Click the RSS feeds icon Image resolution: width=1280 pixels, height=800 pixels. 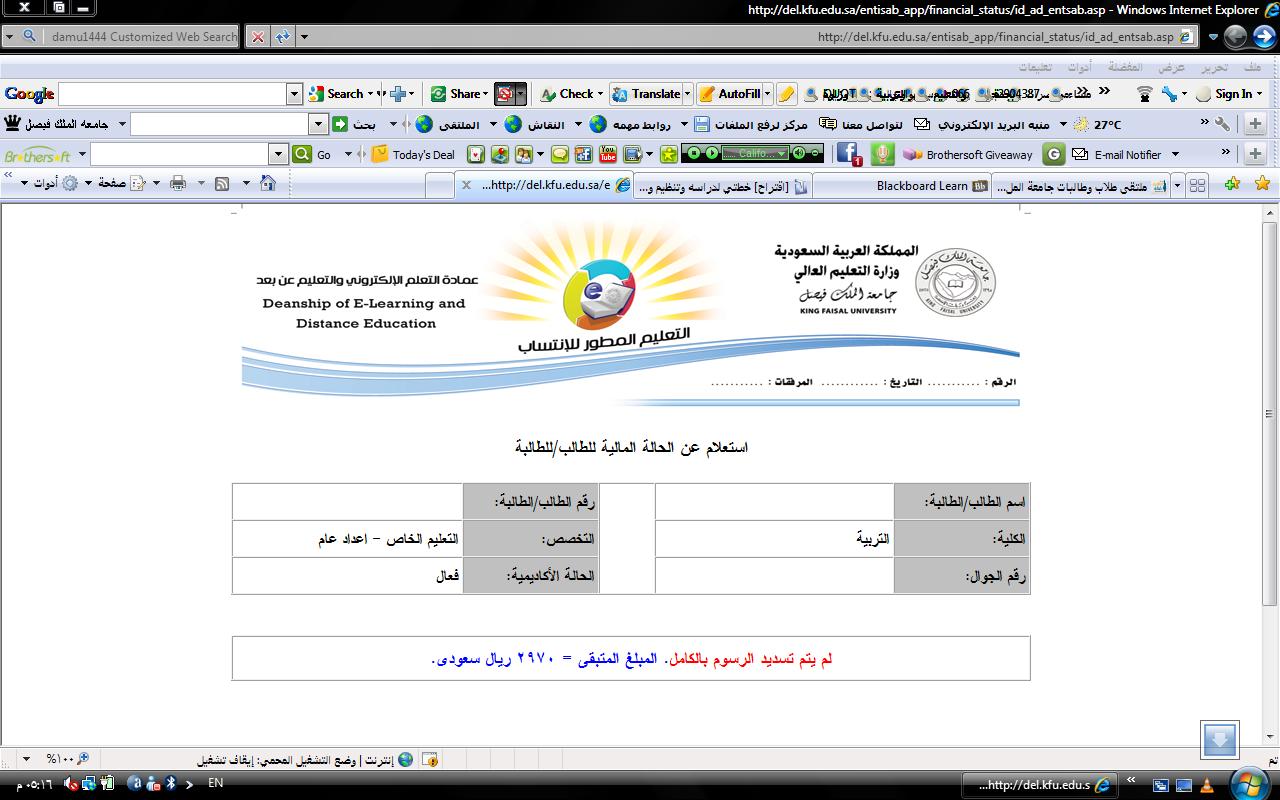[222, 183]
